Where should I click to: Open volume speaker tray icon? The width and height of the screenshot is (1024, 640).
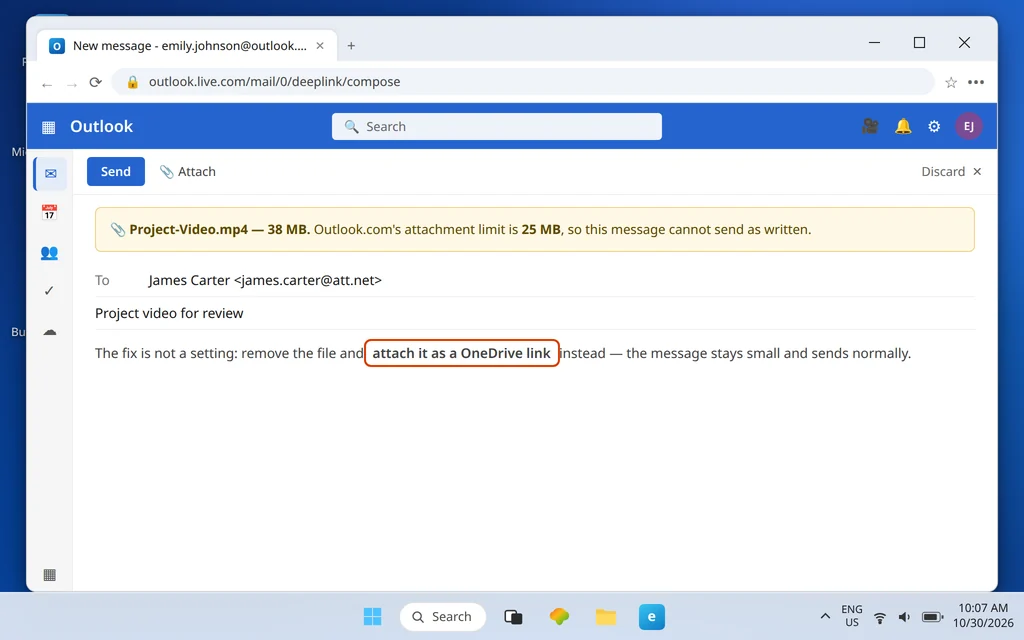point(904,617)
